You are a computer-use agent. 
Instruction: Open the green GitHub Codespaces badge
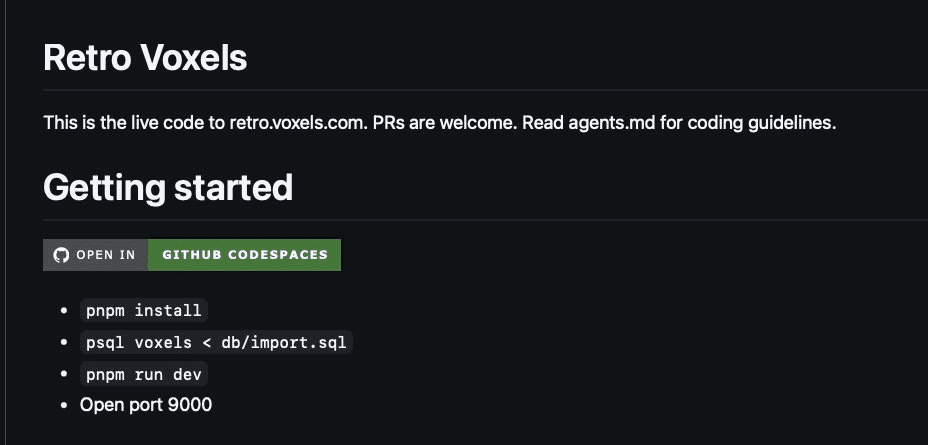pyautogui.click(x=245, y=255)
